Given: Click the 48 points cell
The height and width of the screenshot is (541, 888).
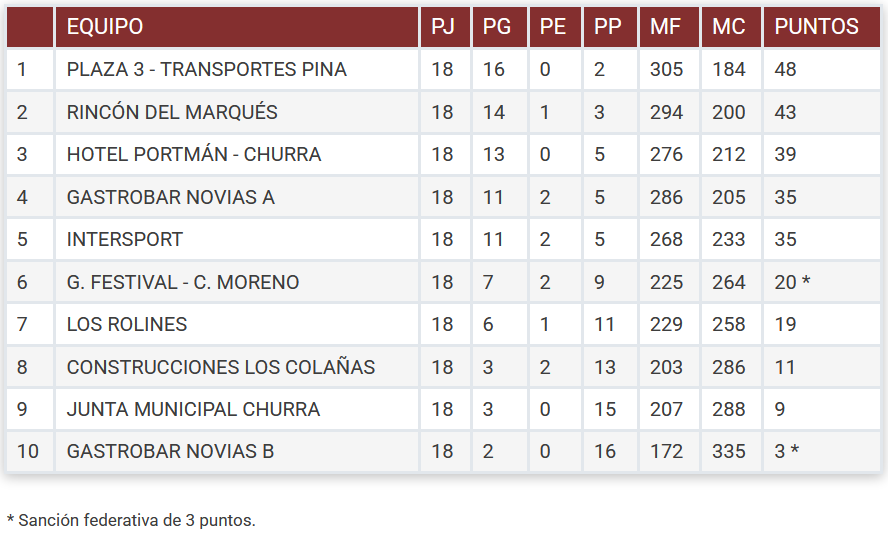Looking at the screenshot, I should [x=786, y=70].
